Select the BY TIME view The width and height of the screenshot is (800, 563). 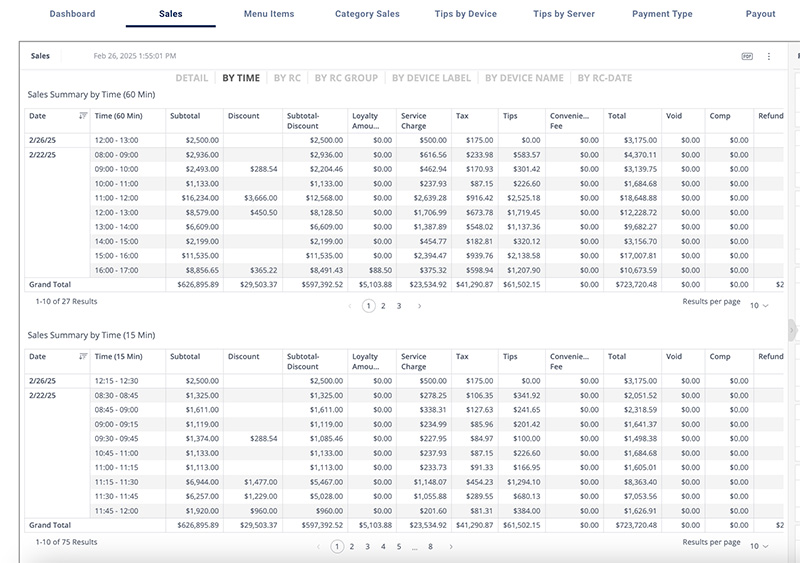click(241, 78)
